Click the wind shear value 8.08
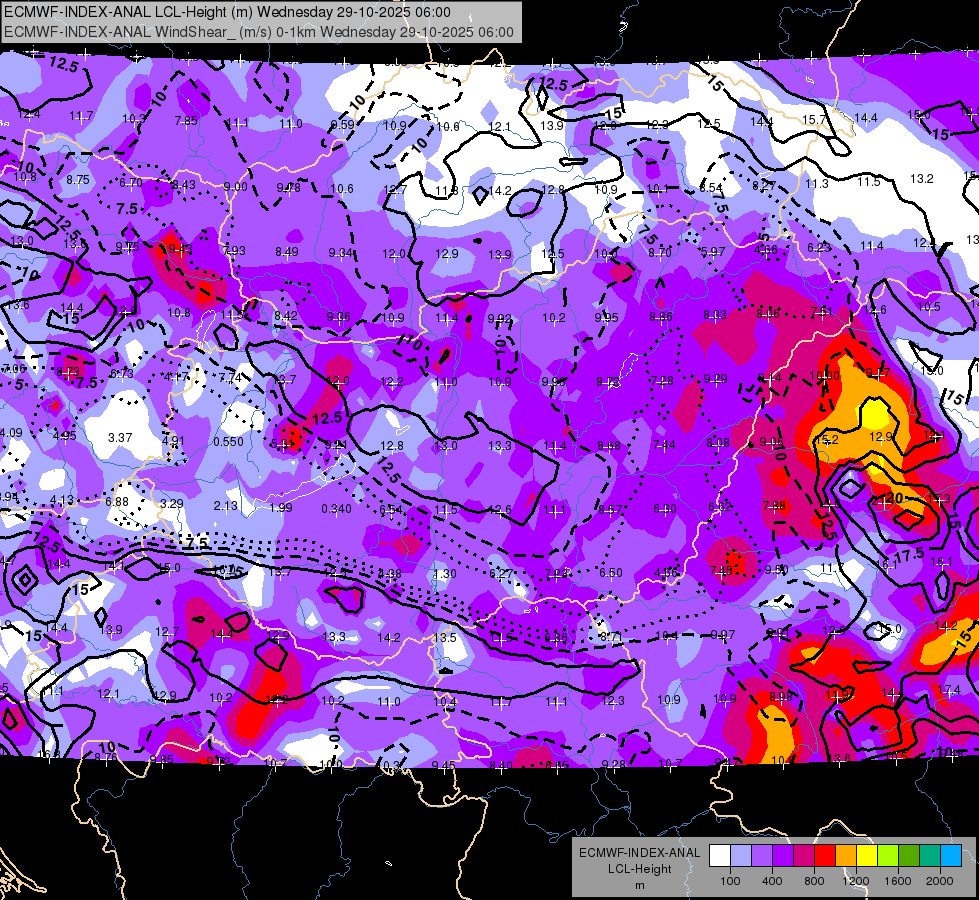 718,443
